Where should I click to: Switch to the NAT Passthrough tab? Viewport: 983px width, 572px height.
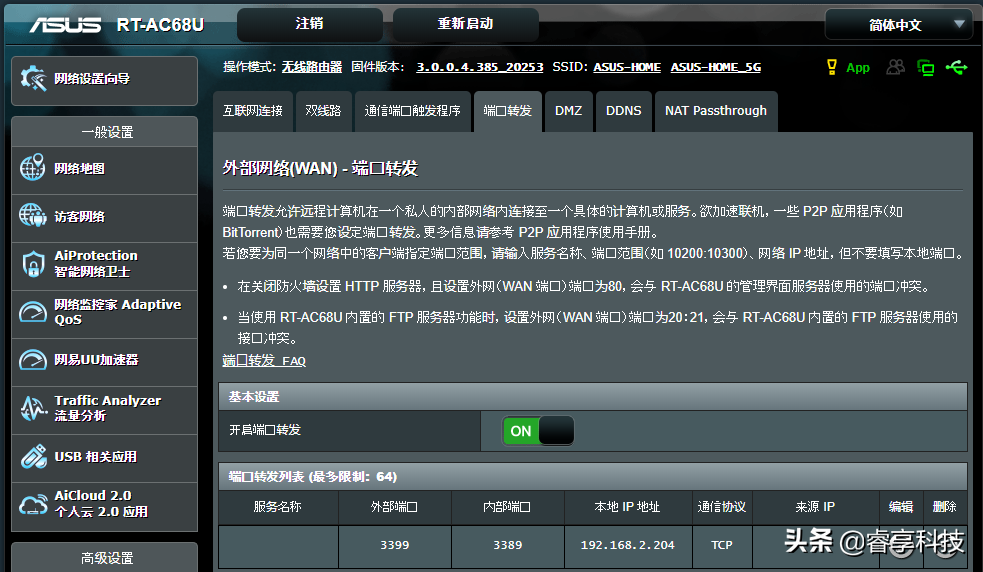[x=716, y=111]
